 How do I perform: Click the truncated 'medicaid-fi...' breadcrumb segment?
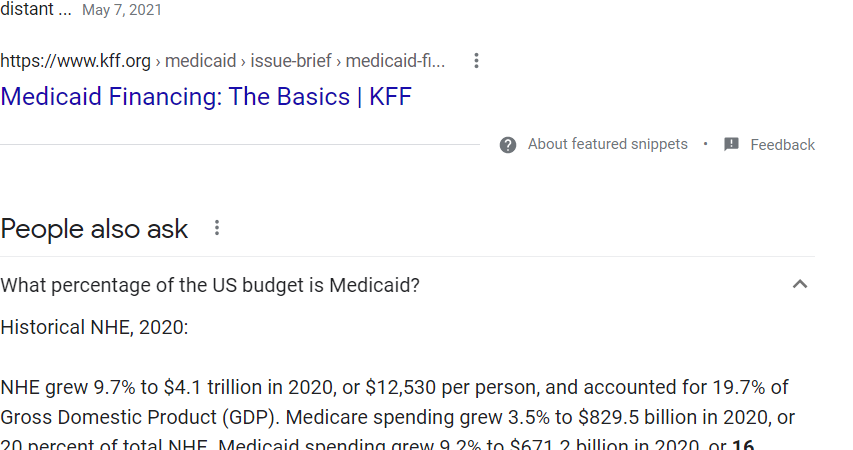point(395,61)
